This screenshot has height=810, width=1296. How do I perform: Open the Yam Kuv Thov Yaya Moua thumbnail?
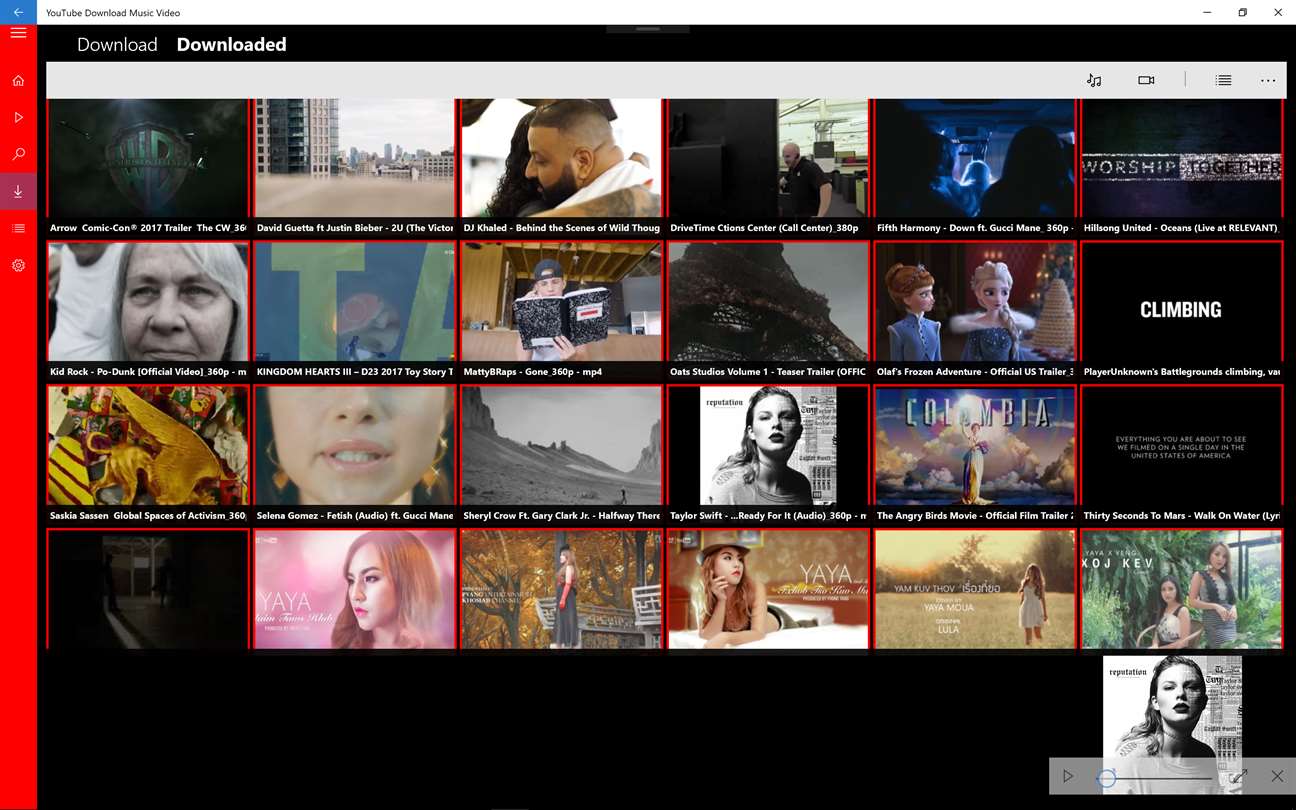pos(975,590)
